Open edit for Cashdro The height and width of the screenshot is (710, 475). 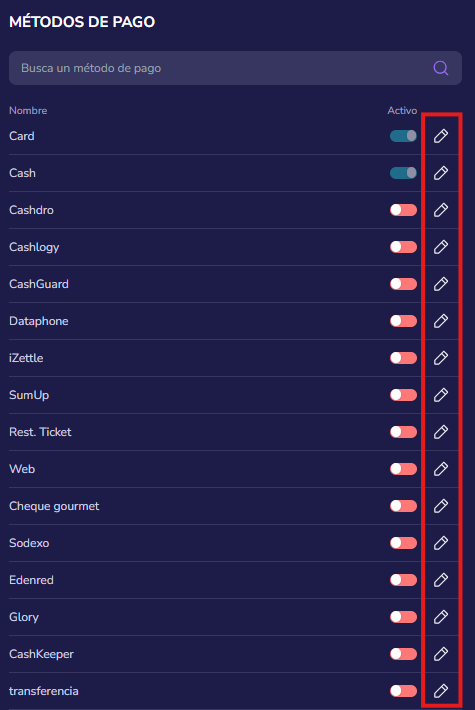tap(441, 210)
